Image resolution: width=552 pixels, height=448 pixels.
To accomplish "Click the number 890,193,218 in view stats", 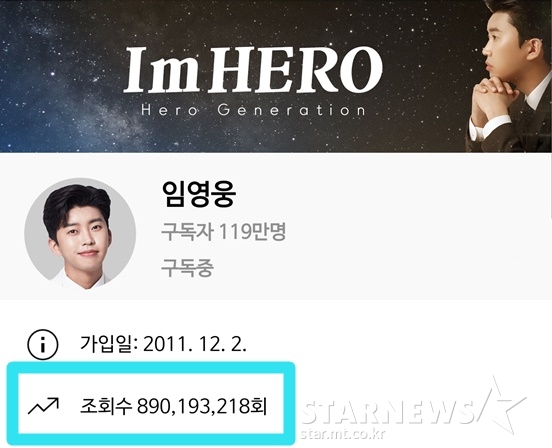I will 194,408.
